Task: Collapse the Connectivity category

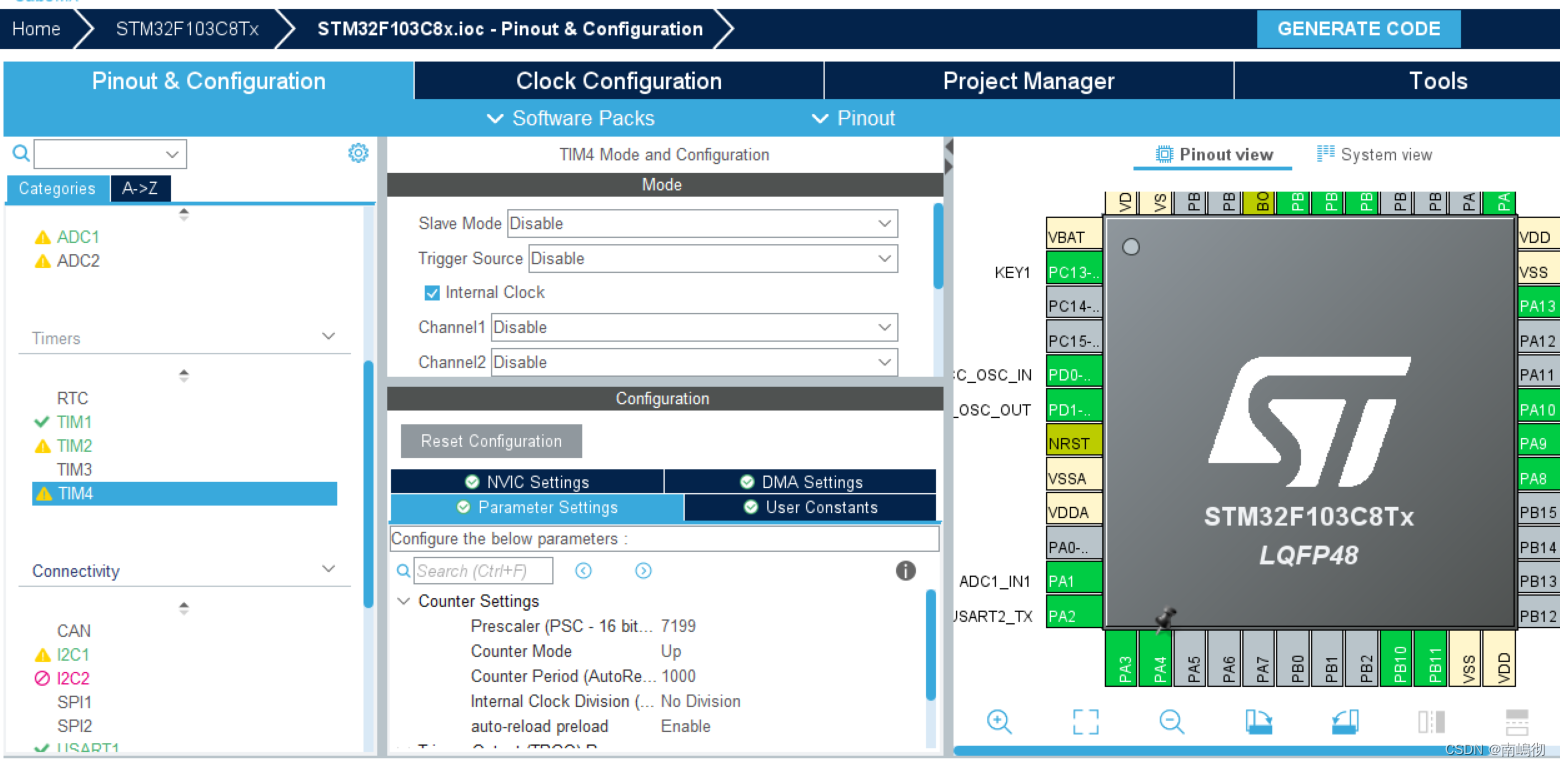Action: click(328, 569)
